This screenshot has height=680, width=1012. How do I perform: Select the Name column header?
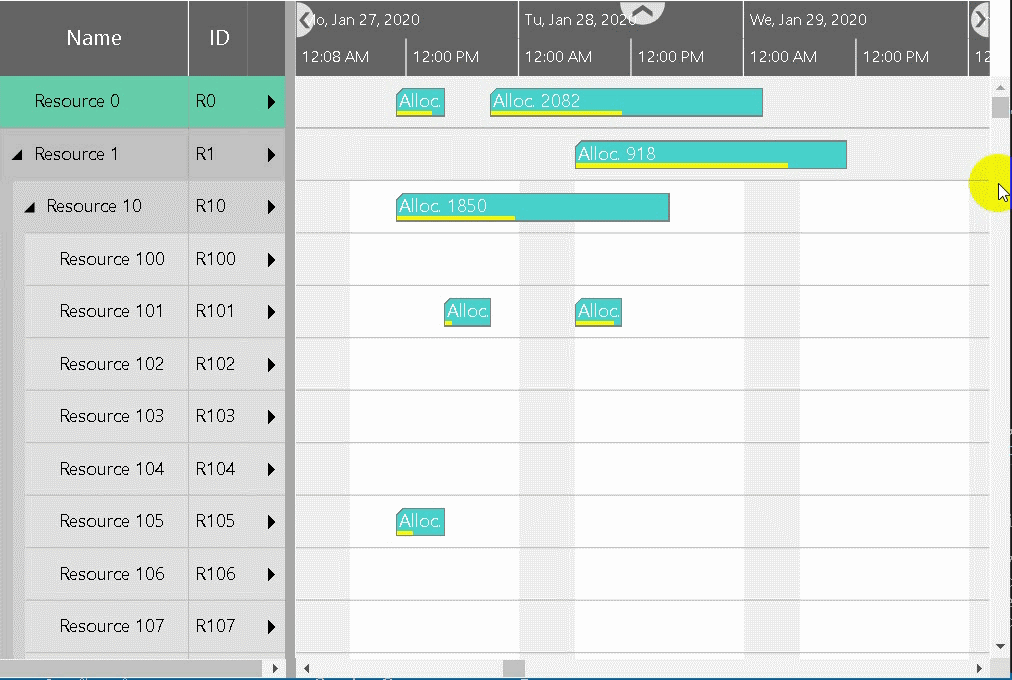[93, 38]
